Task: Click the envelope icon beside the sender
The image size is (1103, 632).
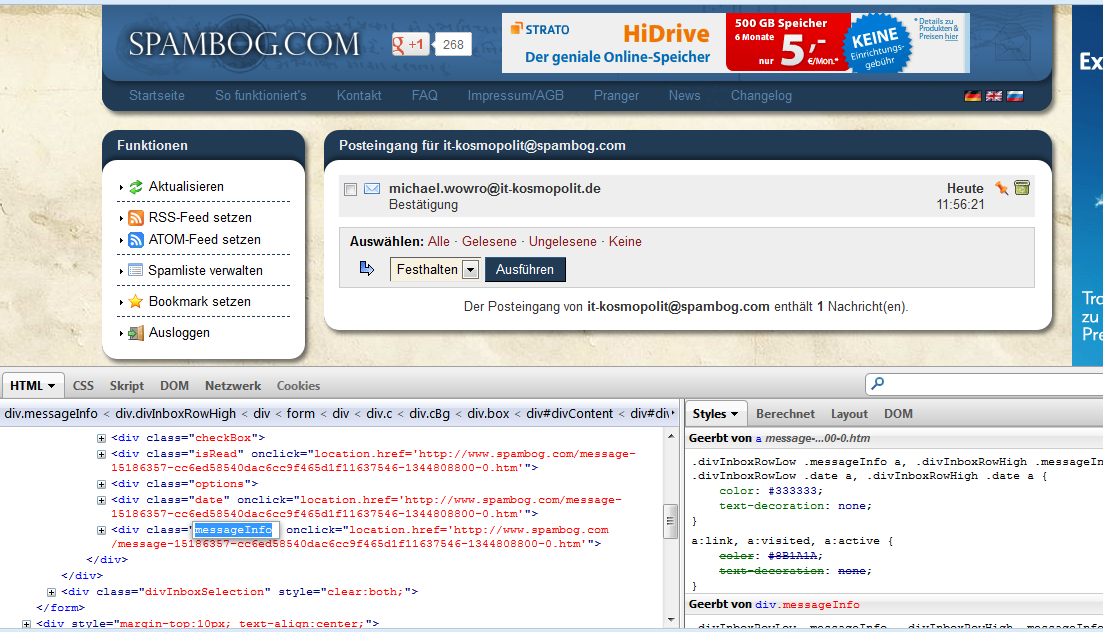Action: 372,189
